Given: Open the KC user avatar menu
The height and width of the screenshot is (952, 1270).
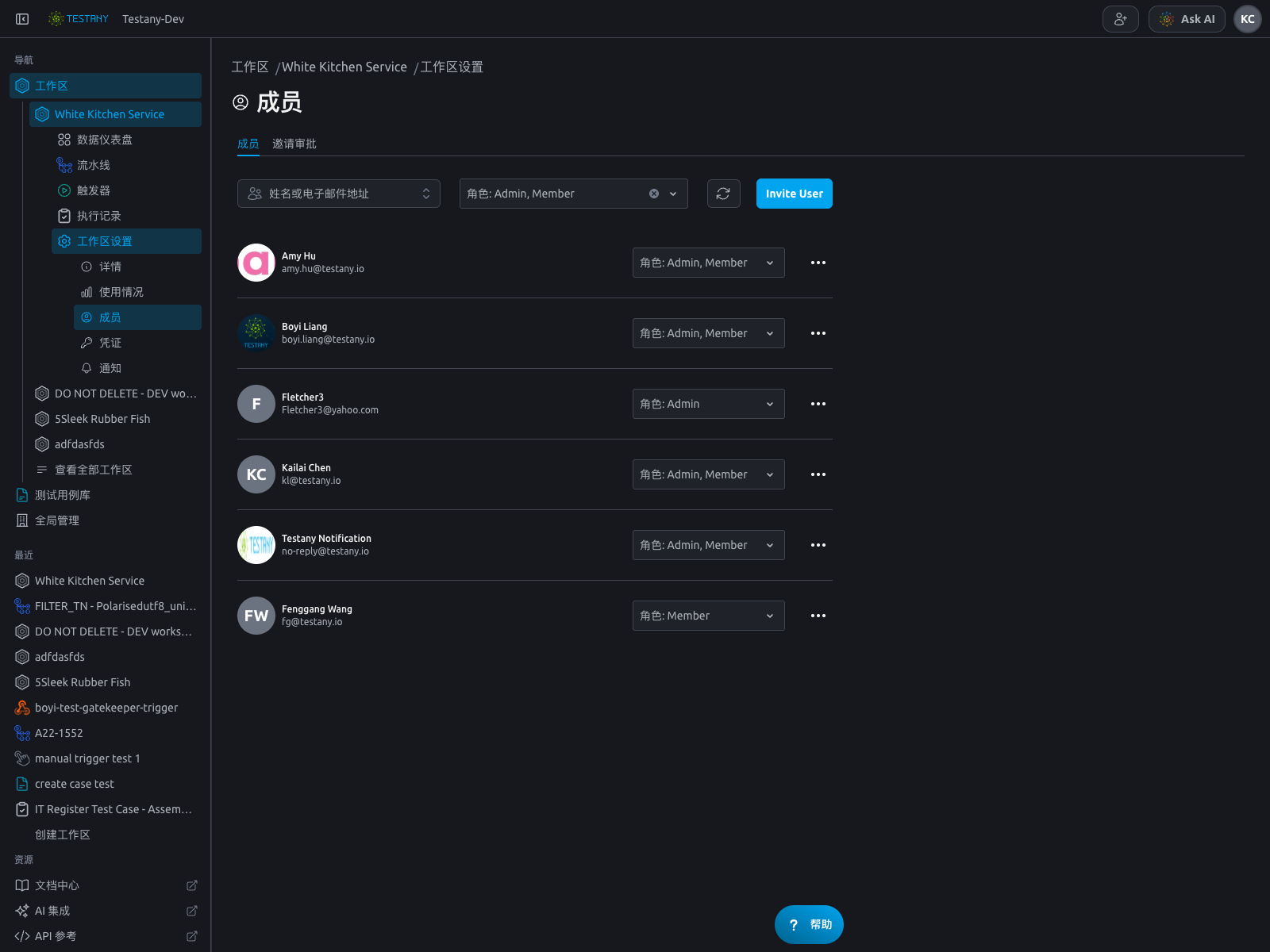Looking at the screenshot, I should (x=1248, y=19).
